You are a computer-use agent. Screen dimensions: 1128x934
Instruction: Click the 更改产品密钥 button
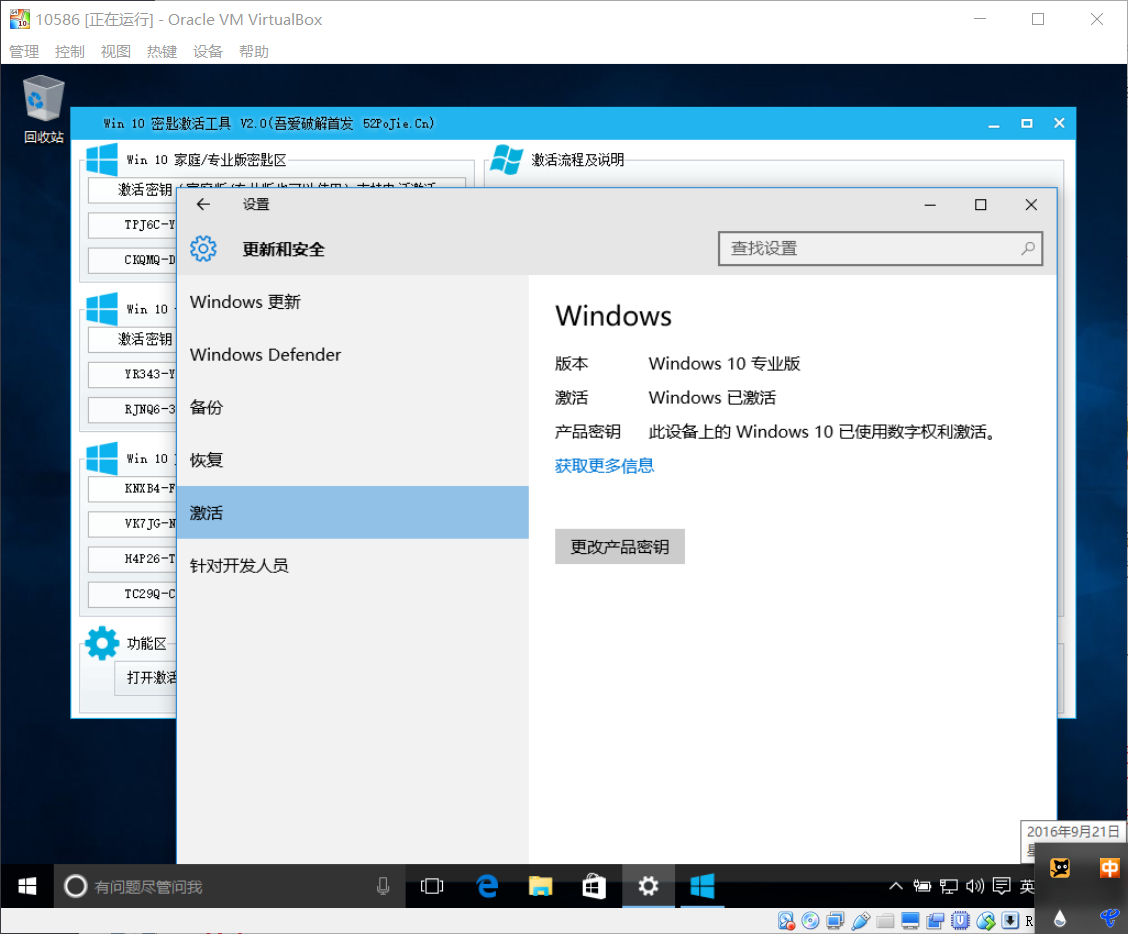click(619, 547)
